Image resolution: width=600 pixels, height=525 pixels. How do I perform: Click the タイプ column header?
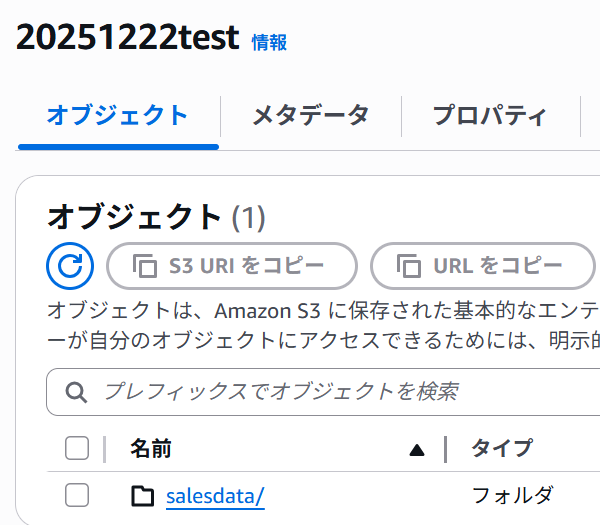tap(502, 448)
